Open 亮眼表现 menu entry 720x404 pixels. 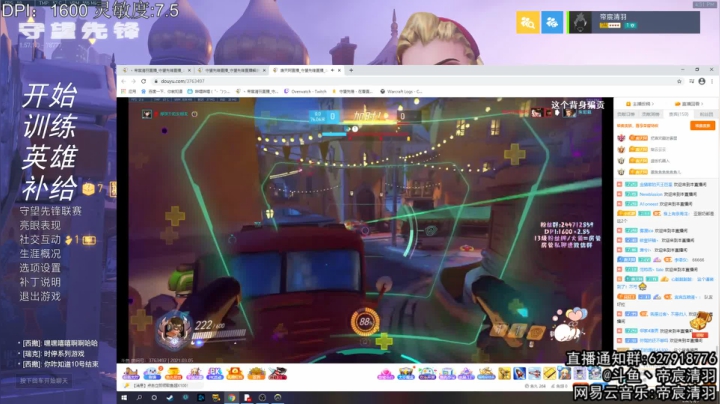(x=40, y=225)
